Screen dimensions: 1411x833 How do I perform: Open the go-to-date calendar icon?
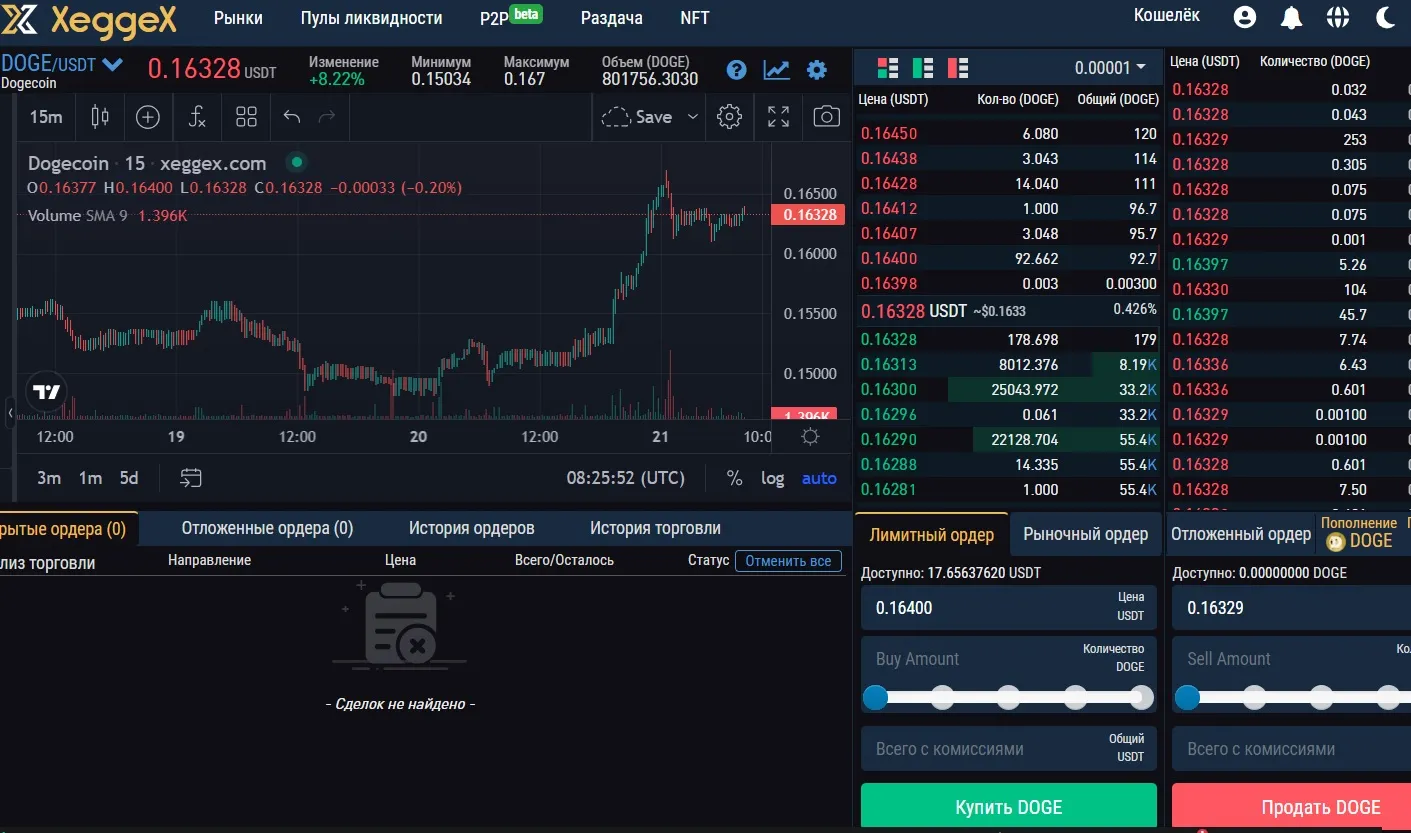click(191, 478)
